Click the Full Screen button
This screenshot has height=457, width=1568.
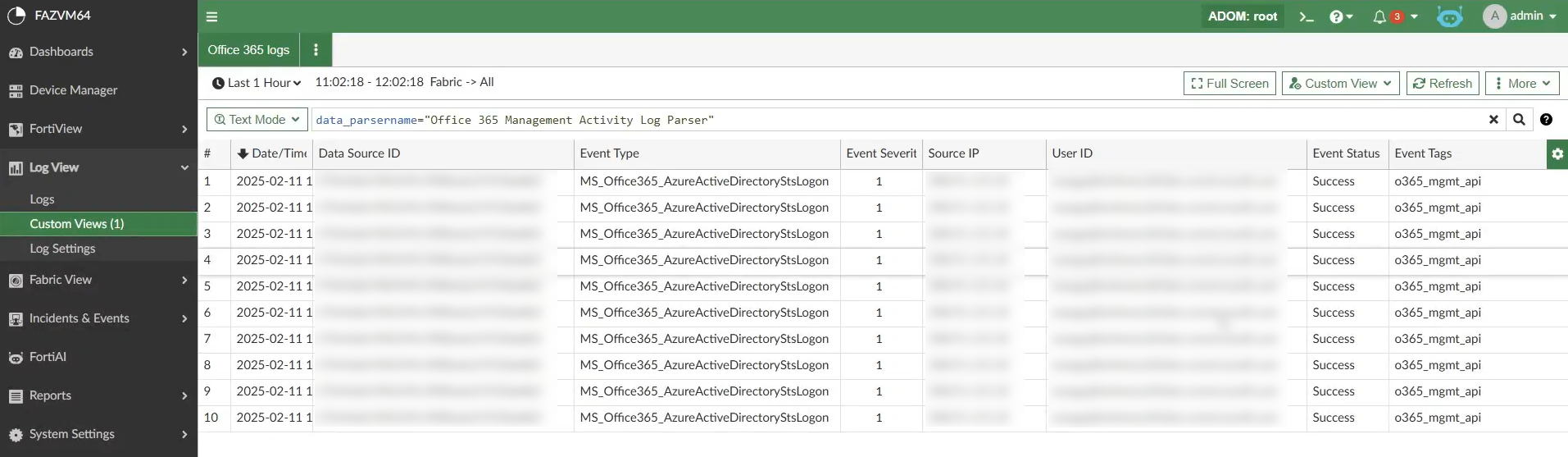click(1229, 84)
